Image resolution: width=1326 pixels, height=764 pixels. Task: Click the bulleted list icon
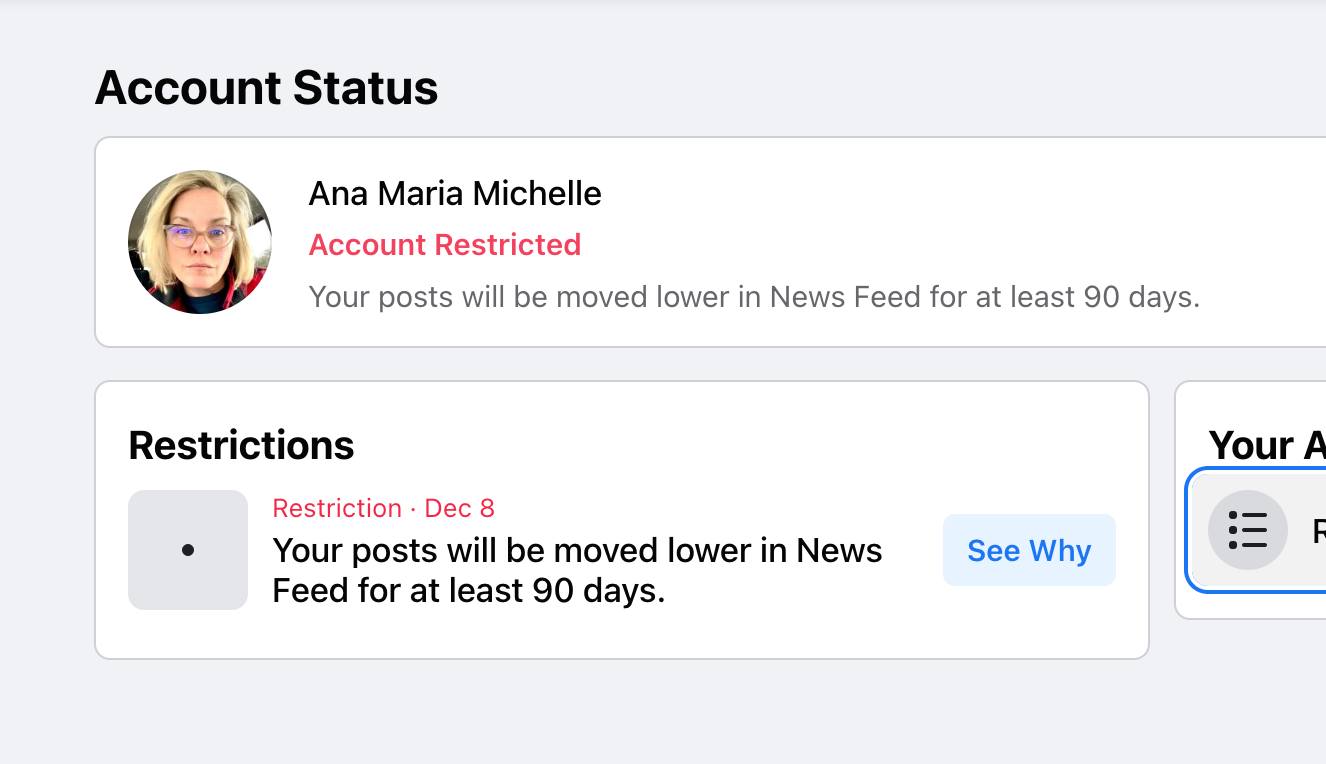coord(1247,530)
